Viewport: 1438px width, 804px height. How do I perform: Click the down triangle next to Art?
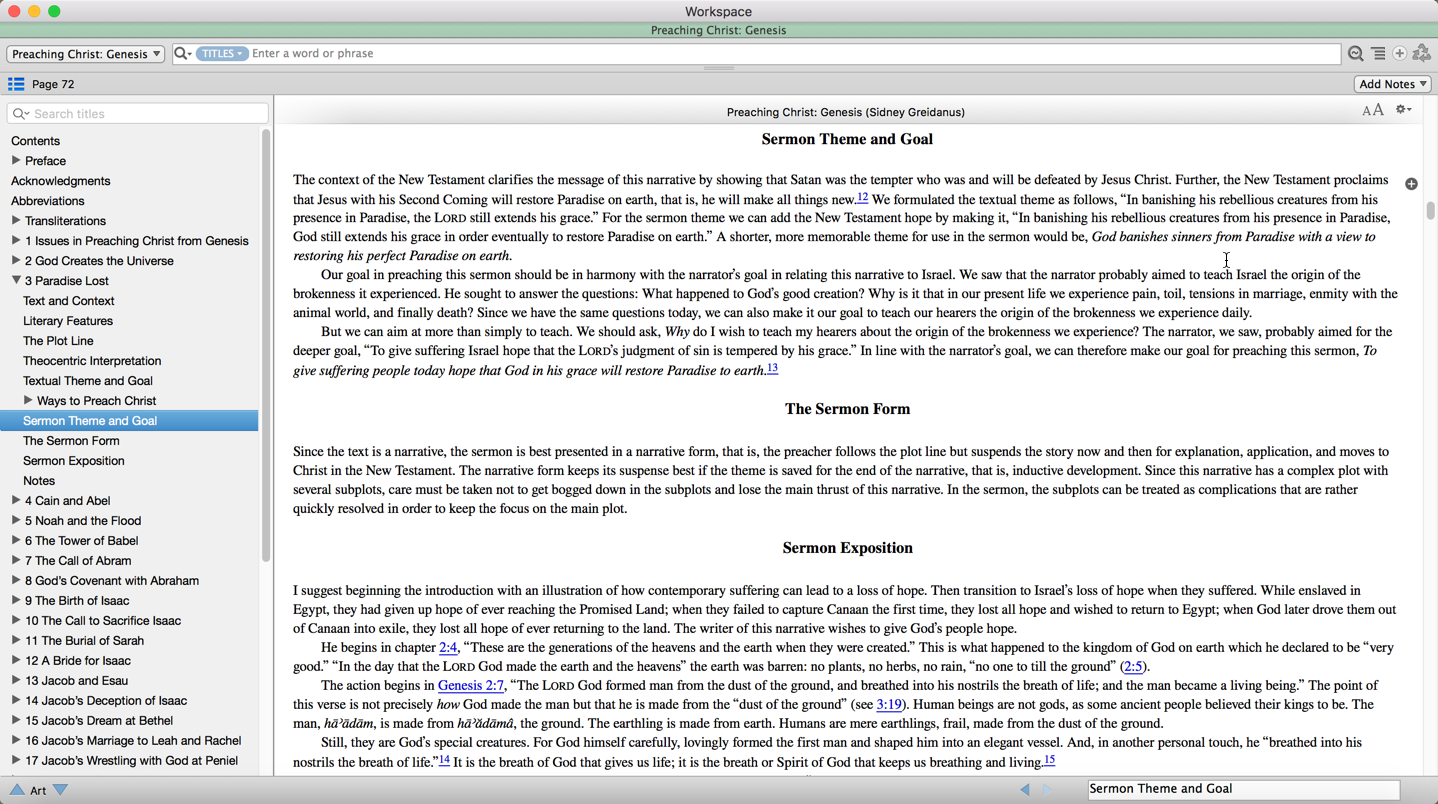click(61, 790)
